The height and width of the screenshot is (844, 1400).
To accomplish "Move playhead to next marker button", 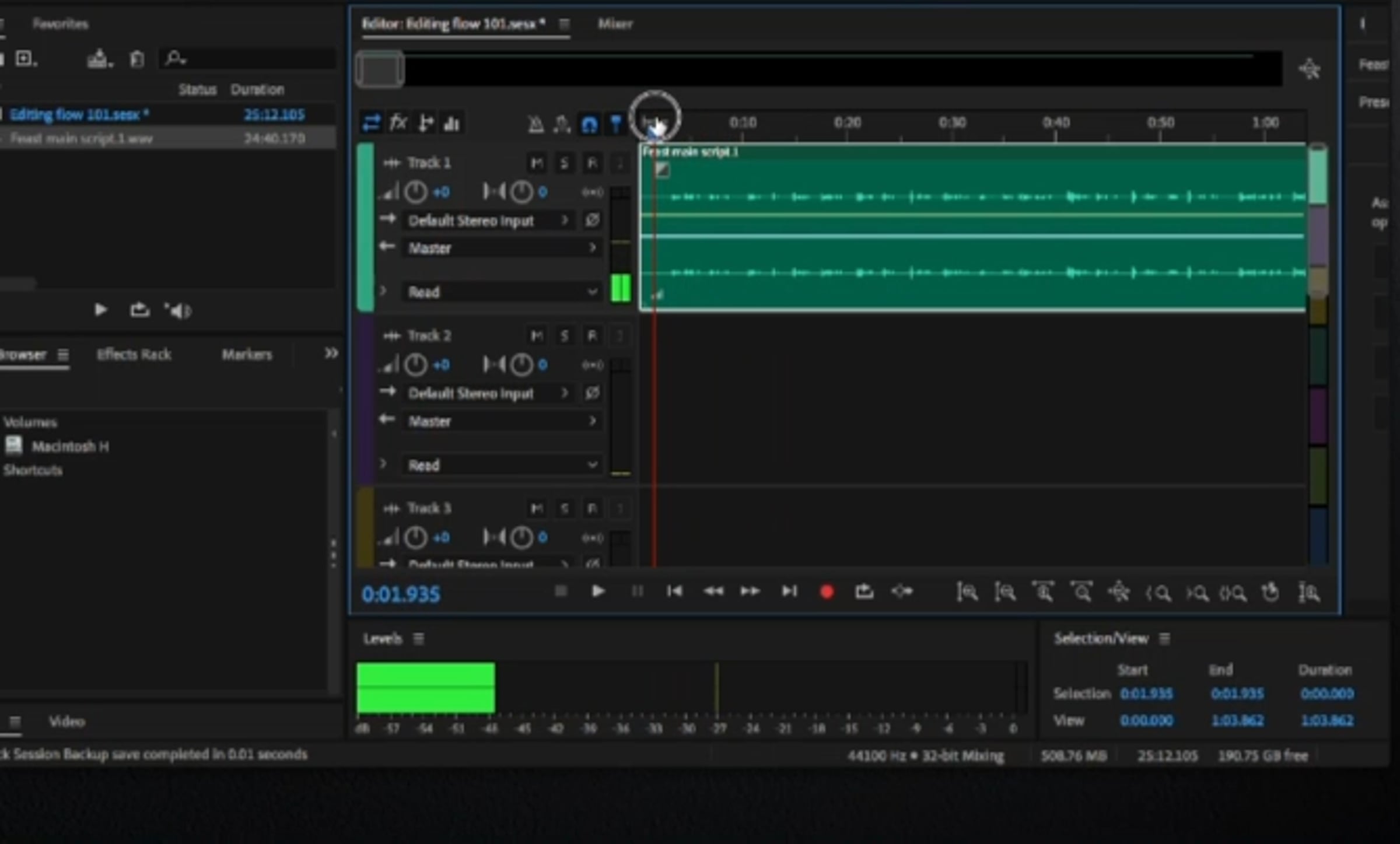I will point(789,591).
